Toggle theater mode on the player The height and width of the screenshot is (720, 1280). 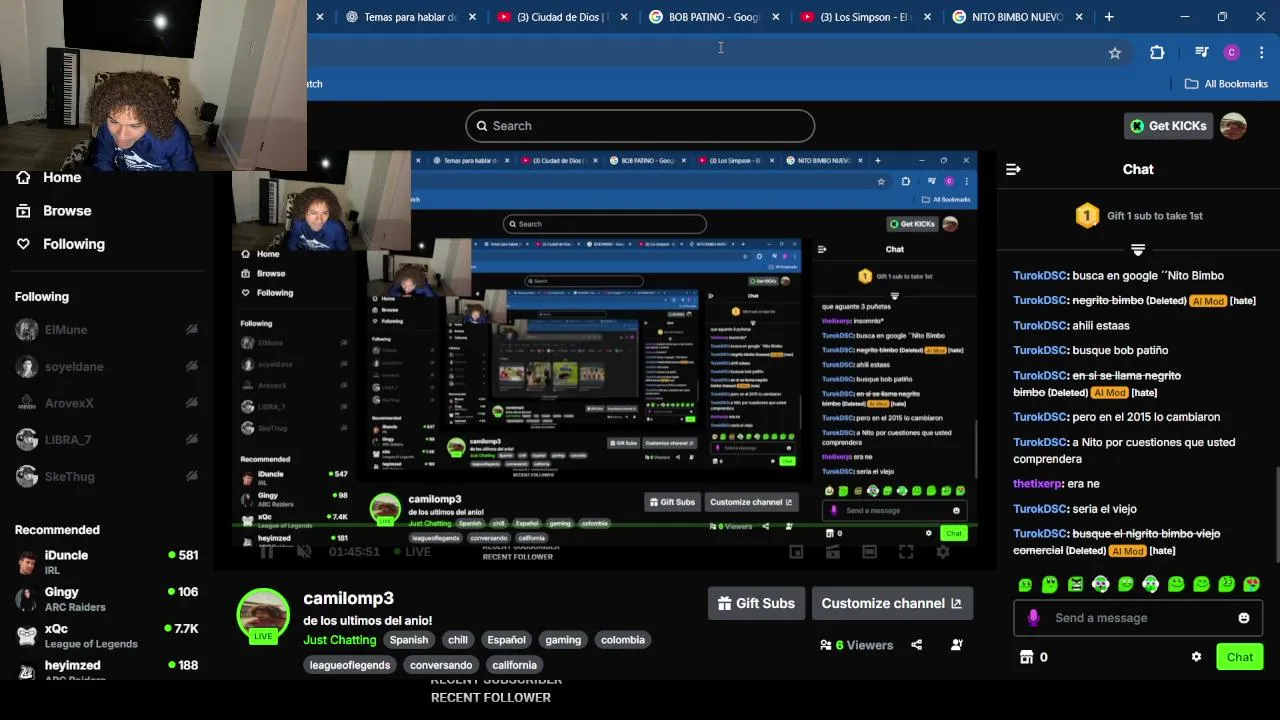pyautogui.click(x=869, y=552)
